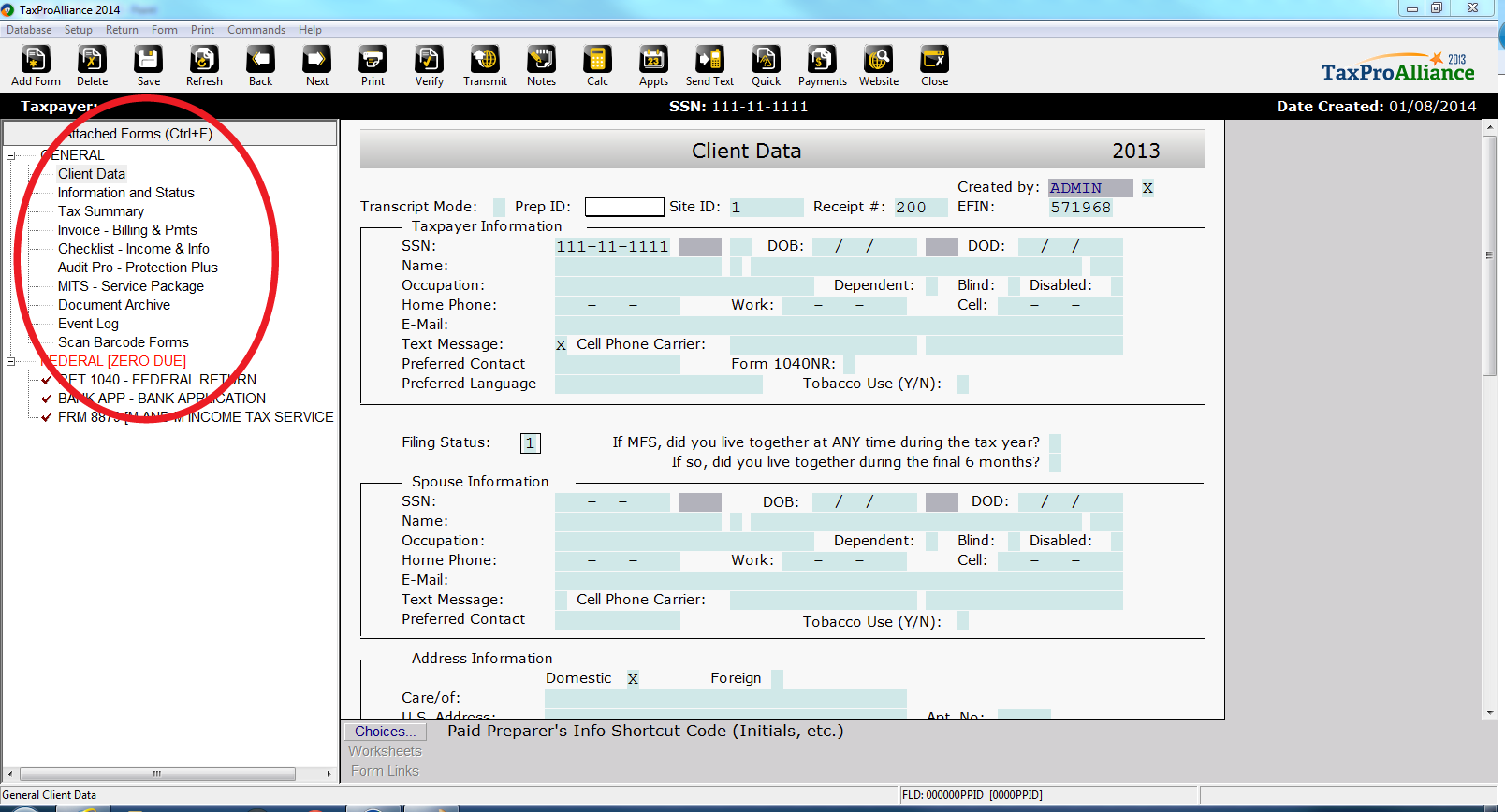This screenshot has height=812, width=1505.
Task: Open the Return menu
Action: (122, 30)
